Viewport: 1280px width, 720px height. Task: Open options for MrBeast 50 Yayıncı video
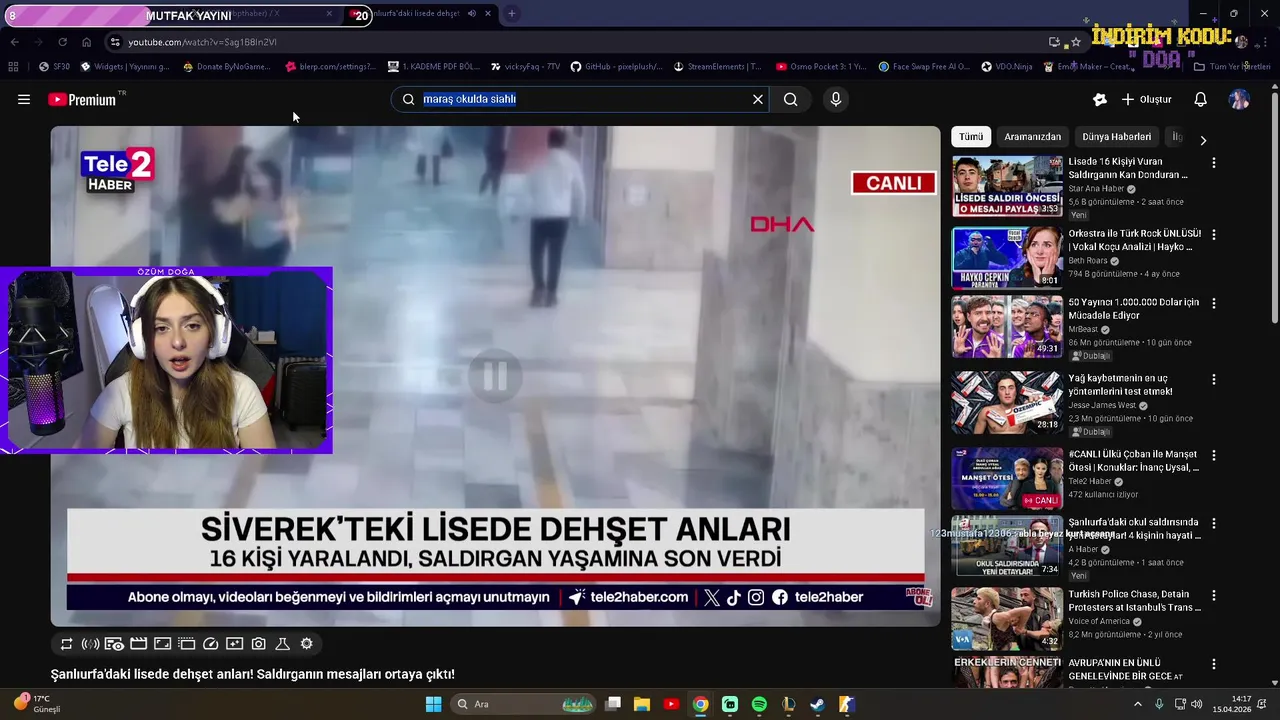(x=1214, y=303)
